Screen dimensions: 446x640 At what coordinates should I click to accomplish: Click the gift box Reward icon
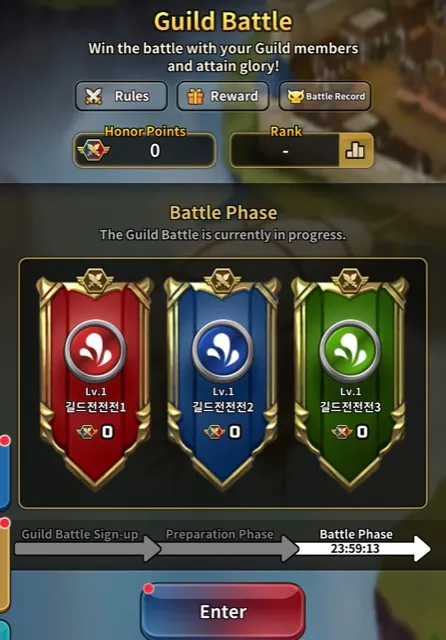click(195, 96)
